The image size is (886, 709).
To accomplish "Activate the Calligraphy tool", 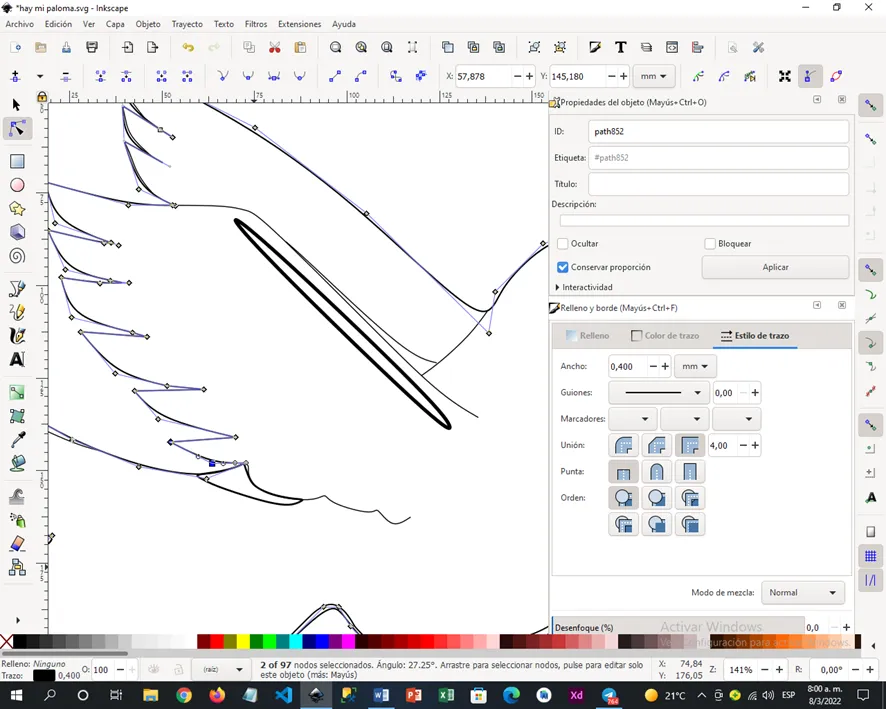I will pos(17,336).
